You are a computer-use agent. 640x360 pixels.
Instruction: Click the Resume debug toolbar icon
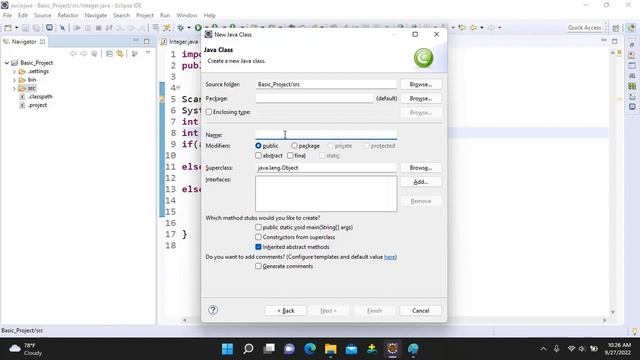(x=77, y=28)
